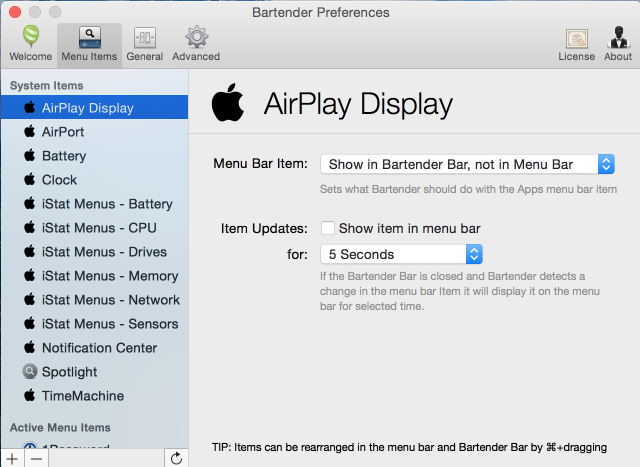
Task: Click the Apple icon beside Clock
Action: [29, 179]
